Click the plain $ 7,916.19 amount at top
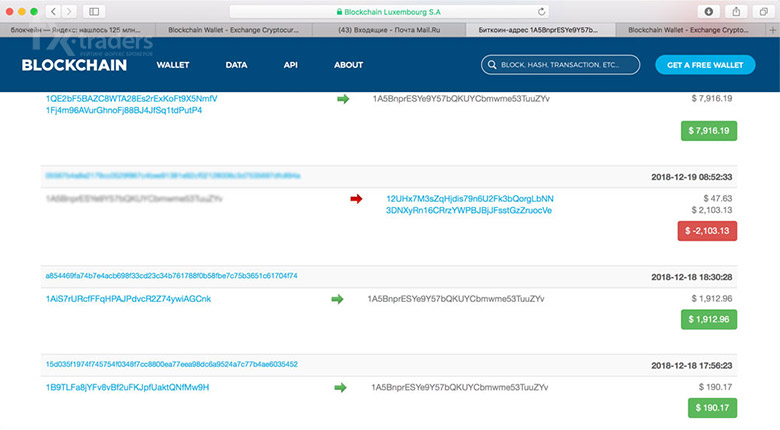This screenshot has height=430, width=780. click(711, 99)
